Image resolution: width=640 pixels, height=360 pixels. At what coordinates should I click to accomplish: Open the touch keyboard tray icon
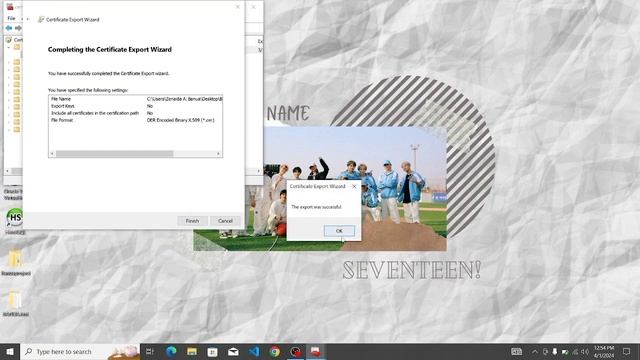click(x=517, y=351)
